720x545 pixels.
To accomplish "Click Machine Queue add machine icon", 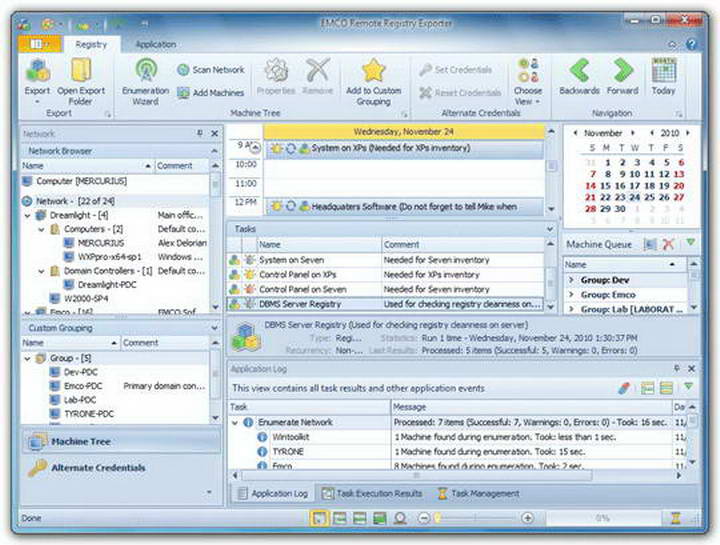I will coord(650,244).
